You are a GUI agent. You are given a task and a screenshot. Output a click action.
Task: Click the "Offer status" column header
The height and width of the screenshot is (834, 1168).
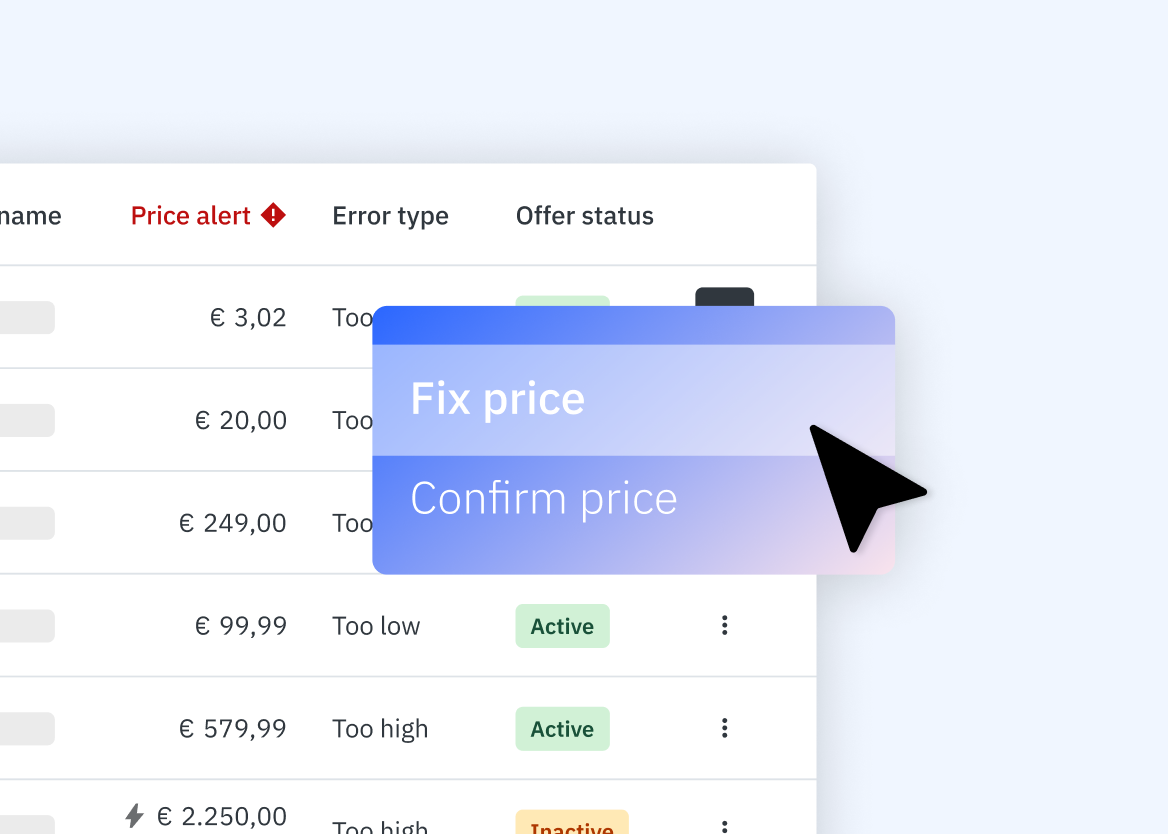pos(584,215)
